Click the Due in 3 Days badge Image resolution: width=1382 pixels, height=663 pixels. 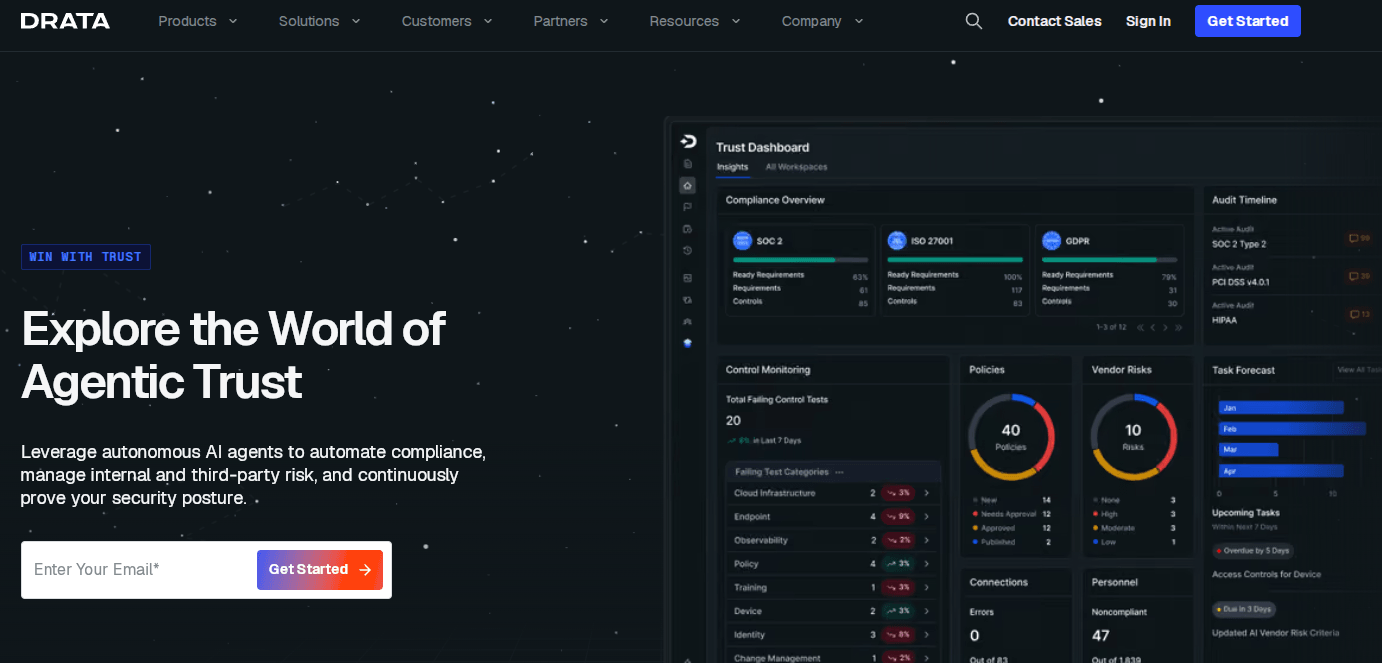(1244, 609)
